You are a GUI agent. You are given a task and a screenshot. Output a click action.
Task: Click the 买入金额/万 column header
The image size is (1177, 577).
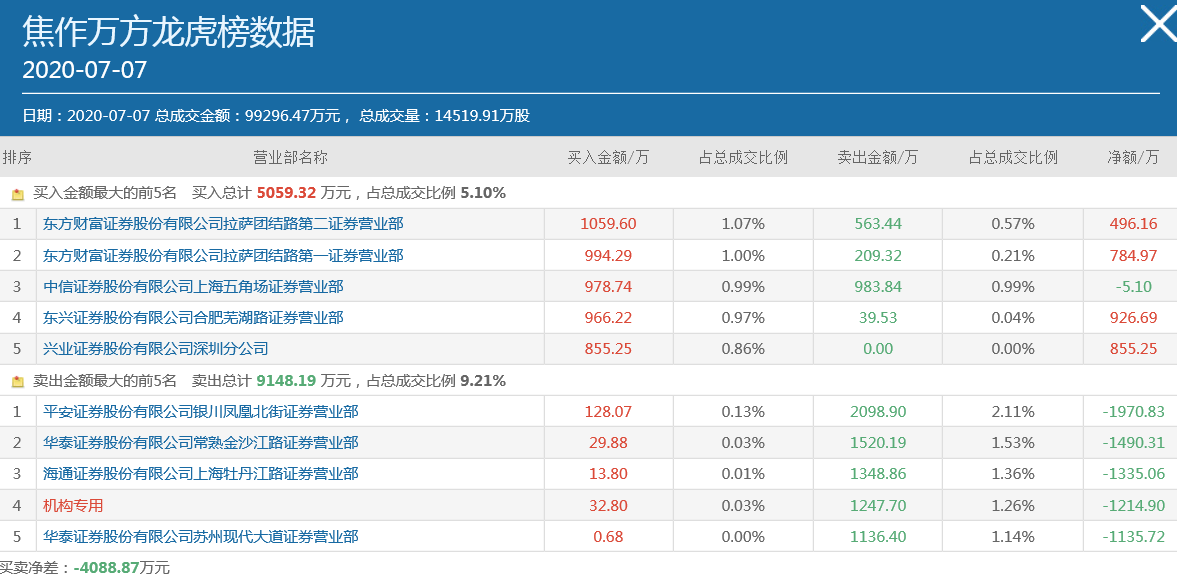(x=608, y=158)
